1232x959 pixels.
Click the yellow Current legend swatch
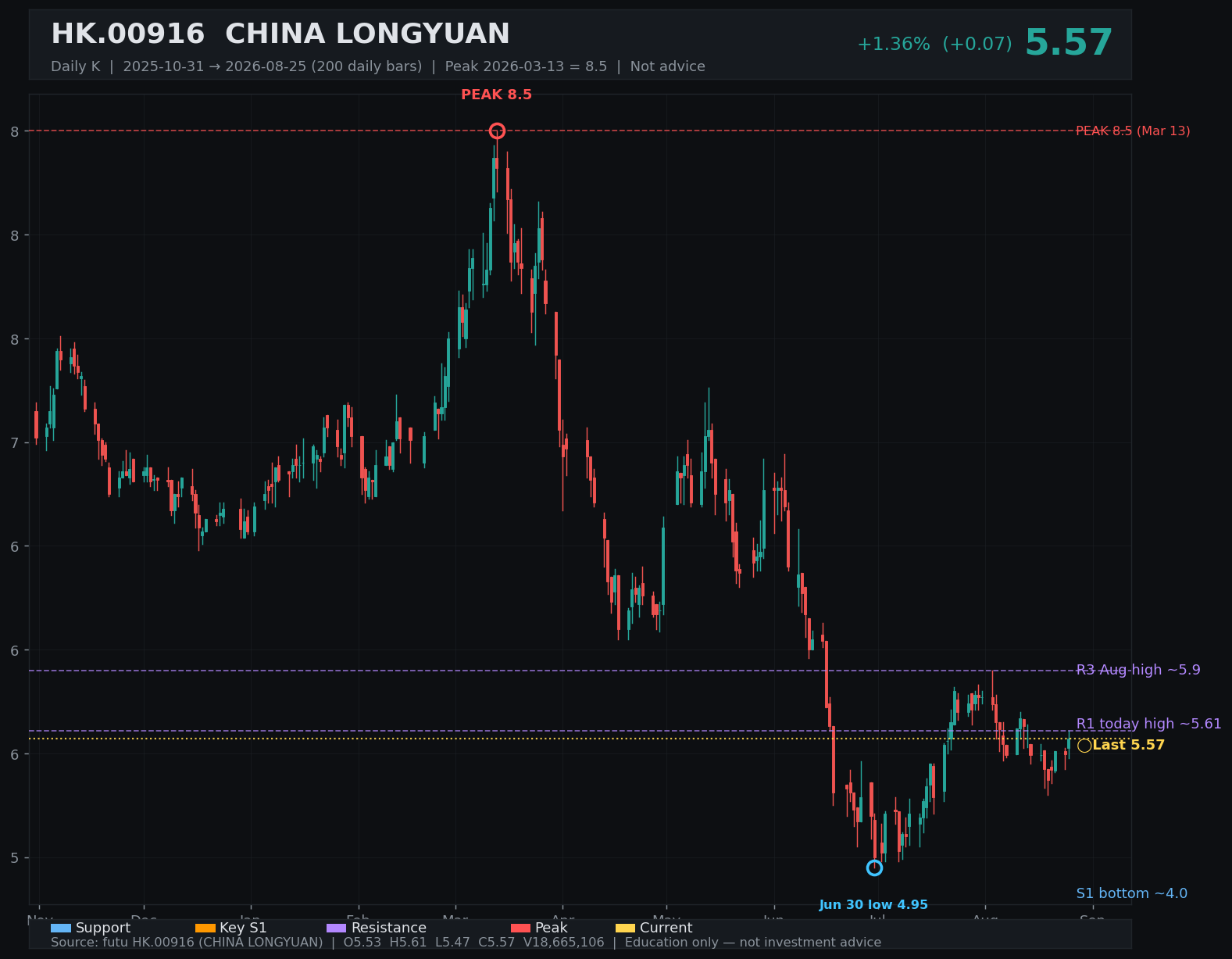625,928
